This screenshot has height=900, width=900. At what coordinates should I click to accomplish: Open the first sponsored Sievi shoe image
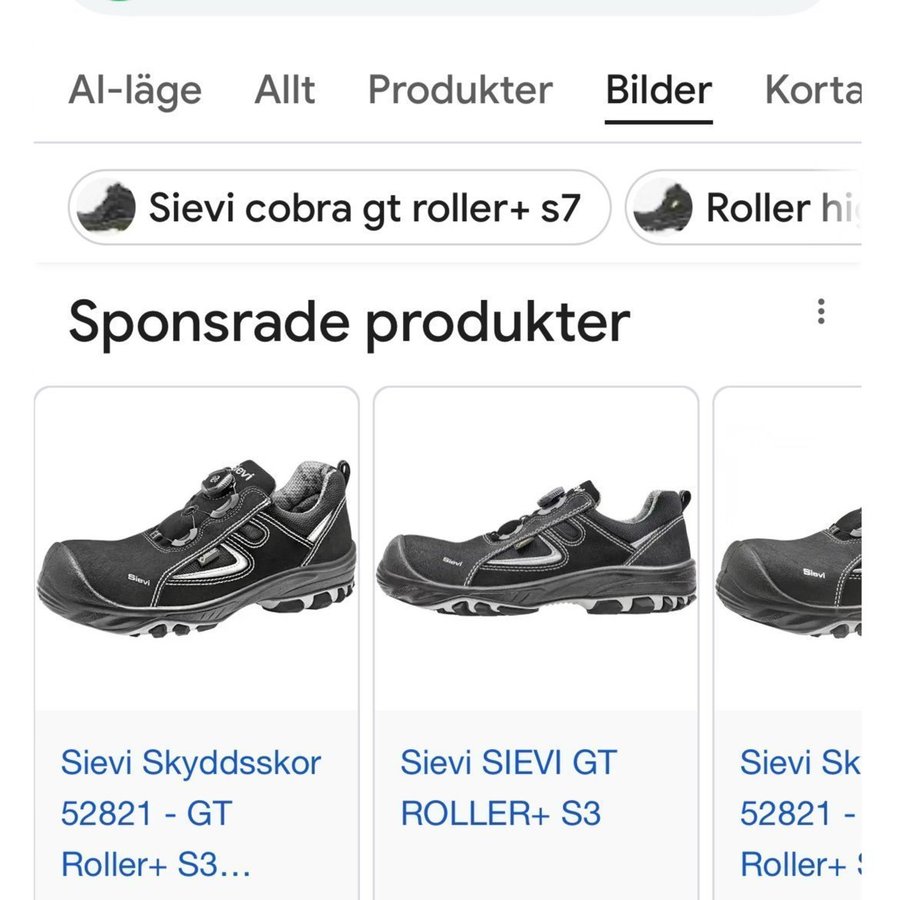(x=196, y=550)
